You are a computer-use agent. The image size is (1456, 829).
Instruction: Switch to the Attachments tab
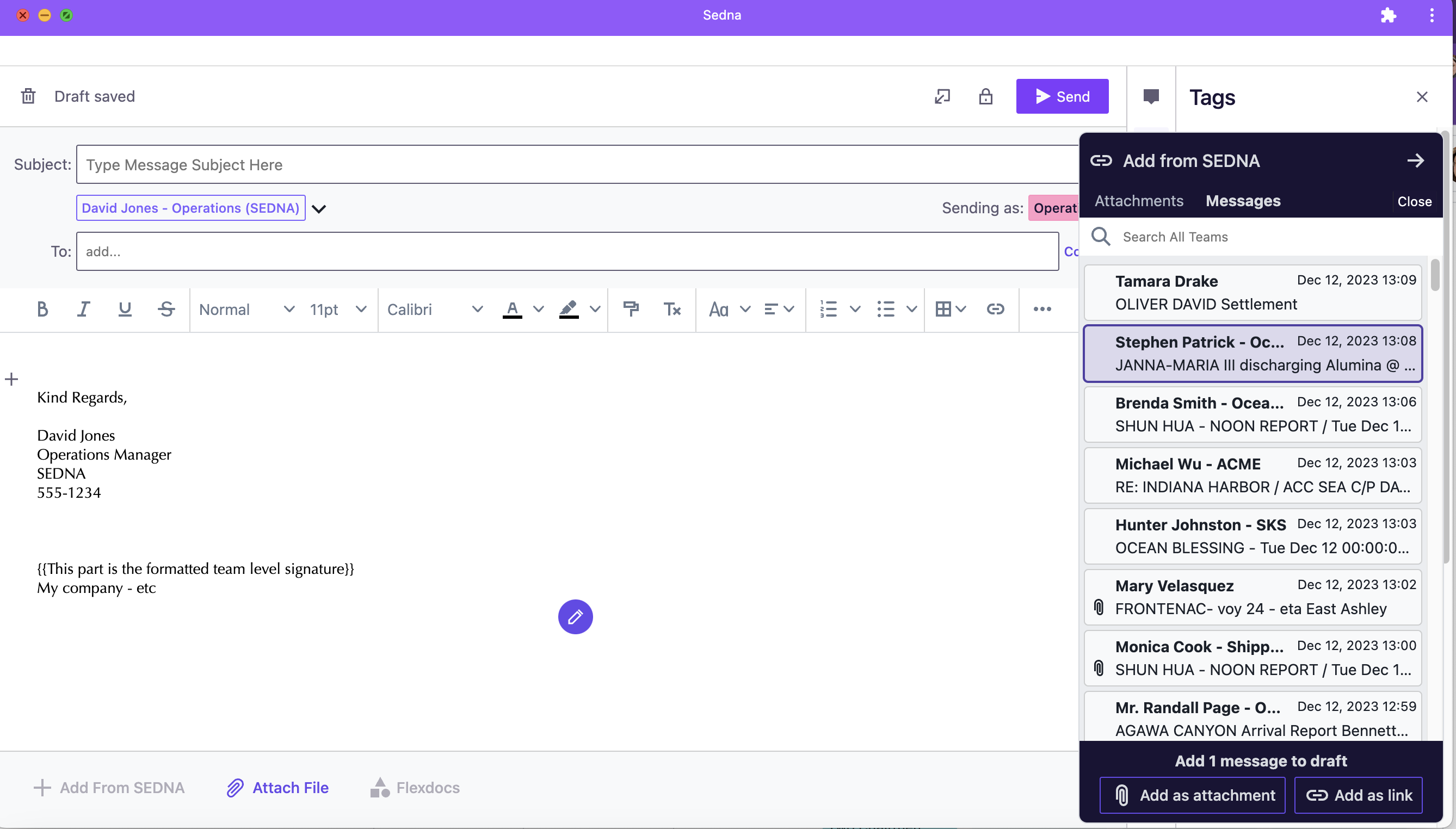pyautogui.click(x=1138, y=201)
